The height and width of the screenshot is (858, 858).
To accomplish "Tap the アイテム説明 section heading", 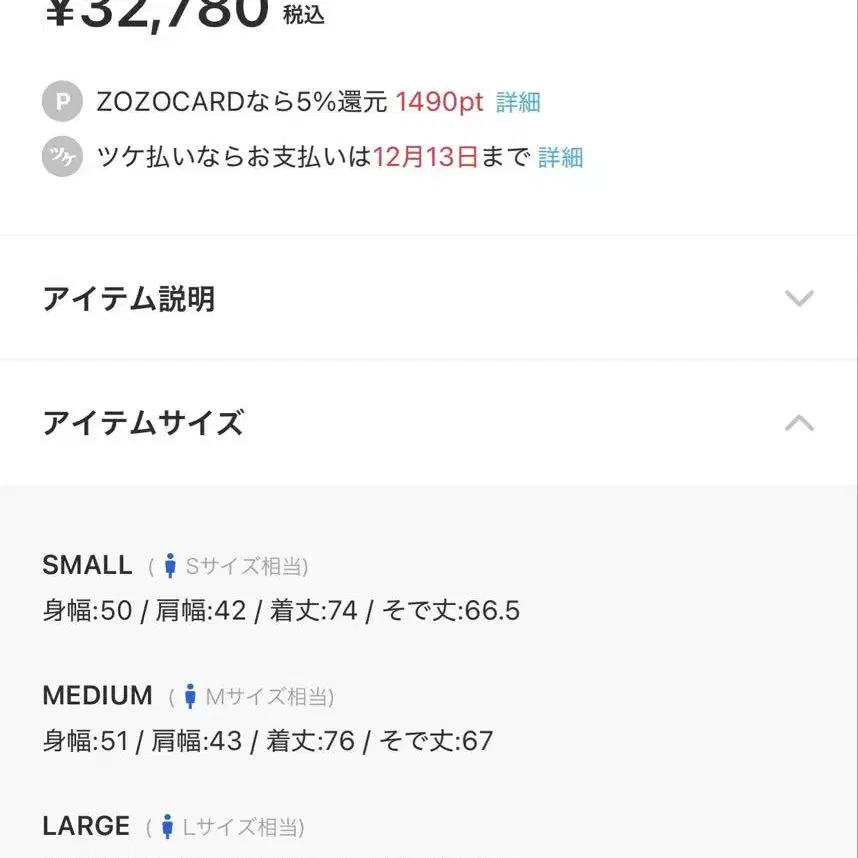I will click(128, 298).
